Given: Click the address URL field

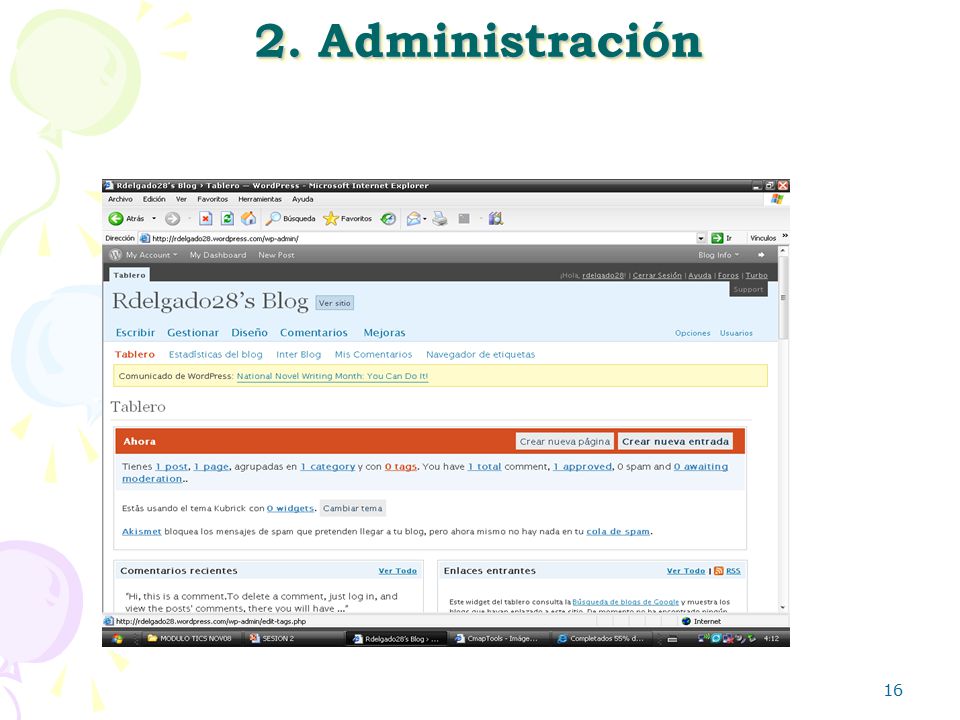Looking at the screenshot, I should (x=422, y=238).
